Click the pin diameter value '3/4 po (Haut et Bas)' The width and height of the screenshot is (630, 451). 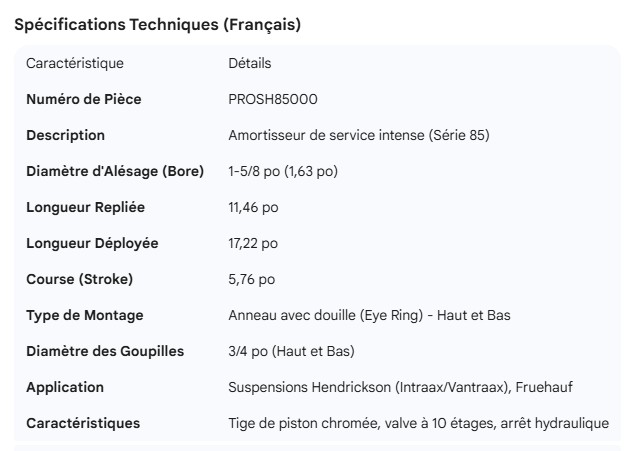point(291,351)
